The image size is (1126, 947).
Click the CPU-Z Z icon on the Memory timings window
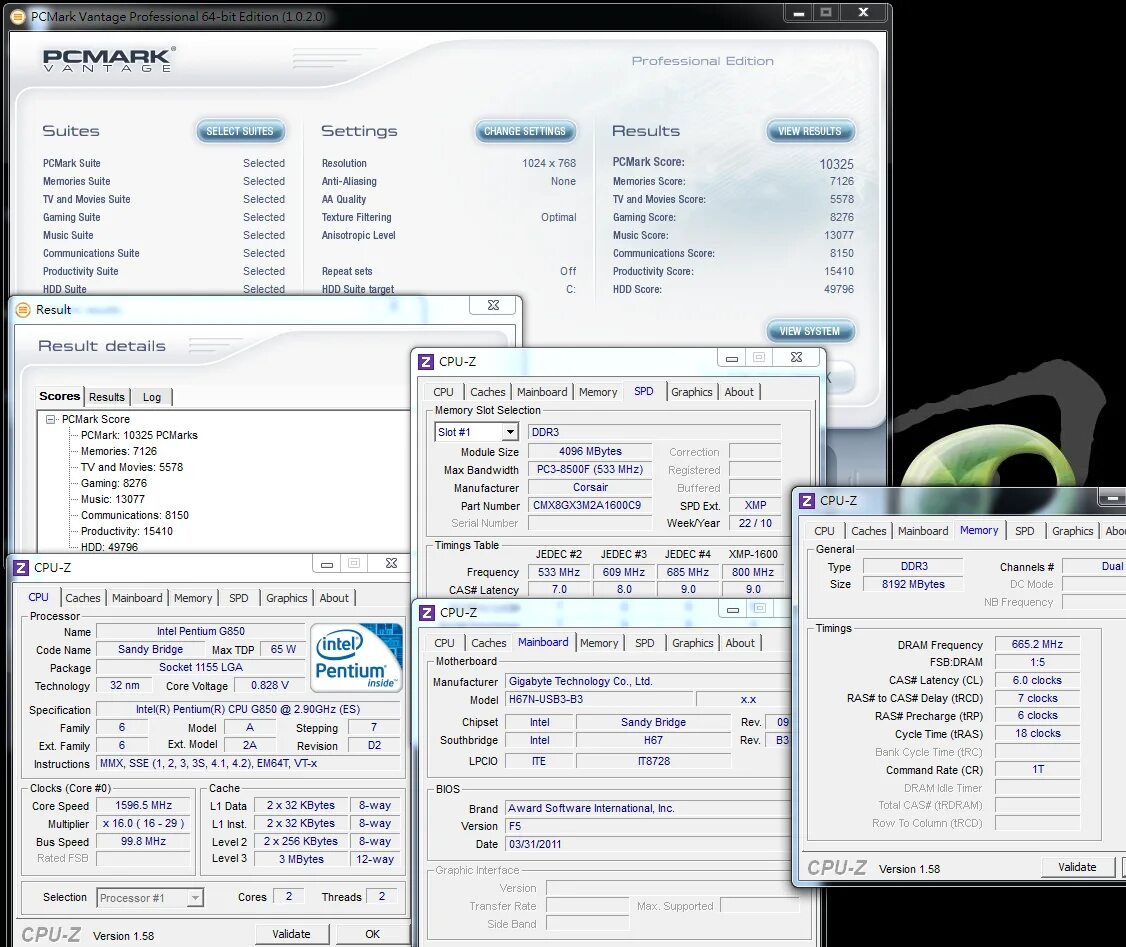pos(806,500)
